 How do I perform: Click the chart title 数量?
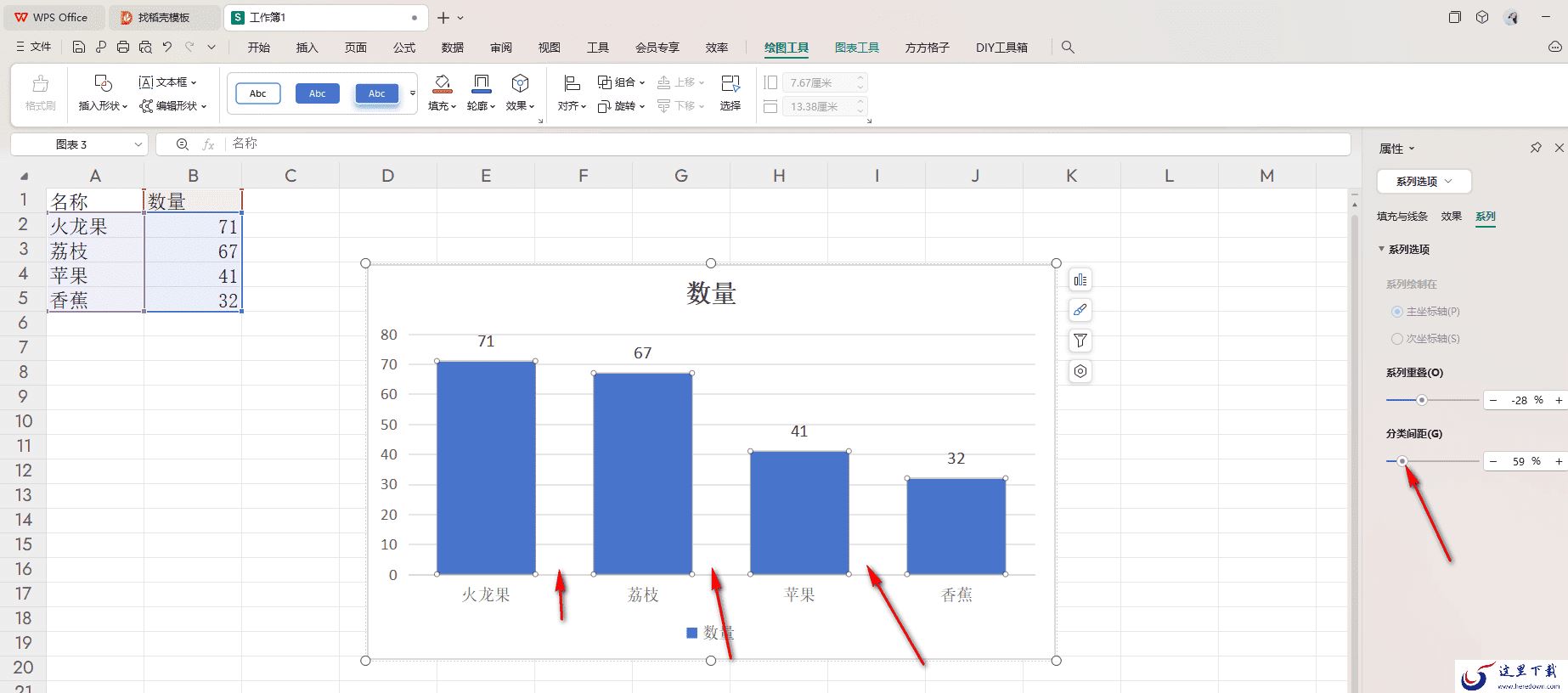point(712,294)
